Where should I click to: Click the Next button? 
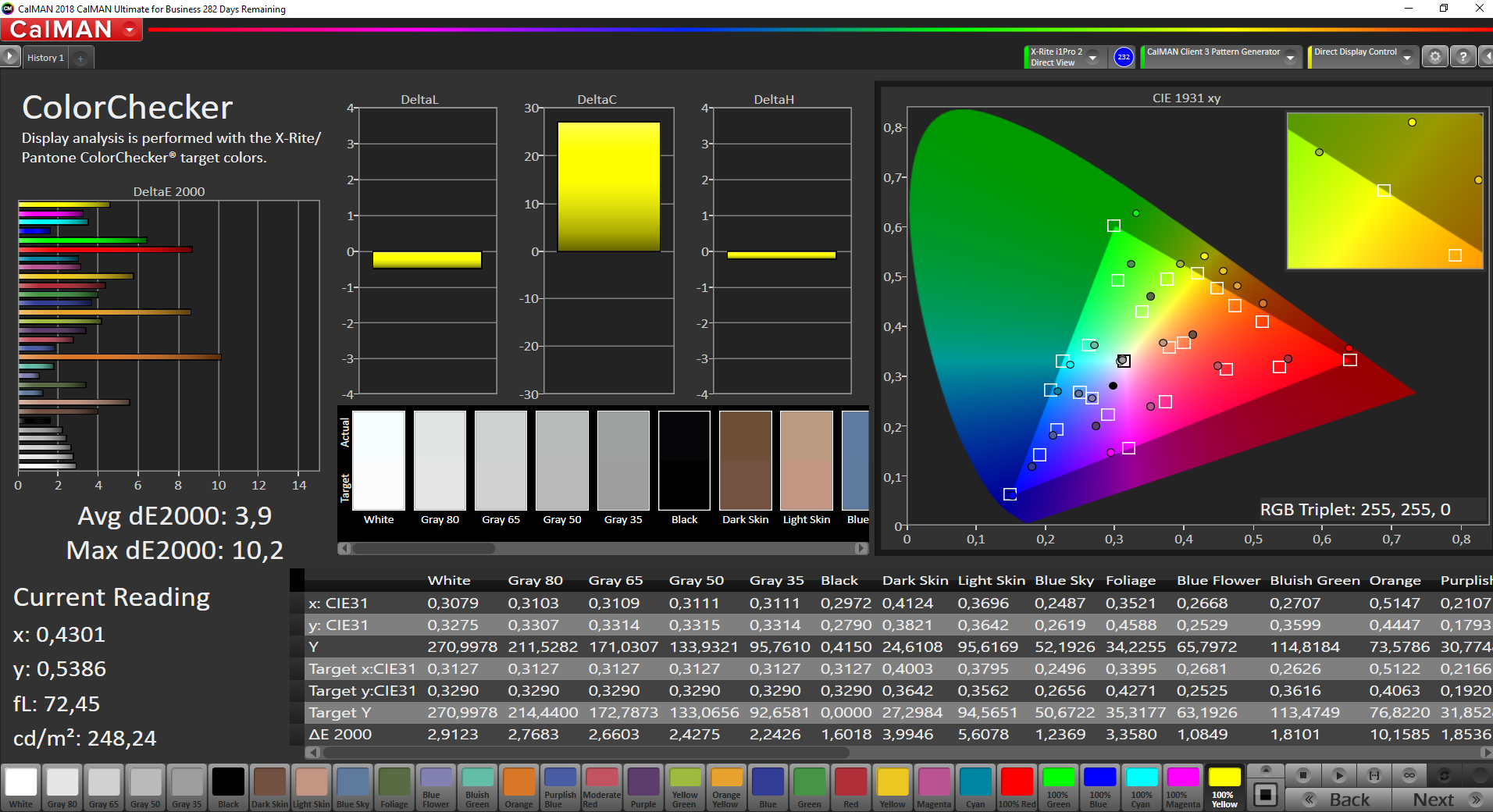click(1443, 800)
